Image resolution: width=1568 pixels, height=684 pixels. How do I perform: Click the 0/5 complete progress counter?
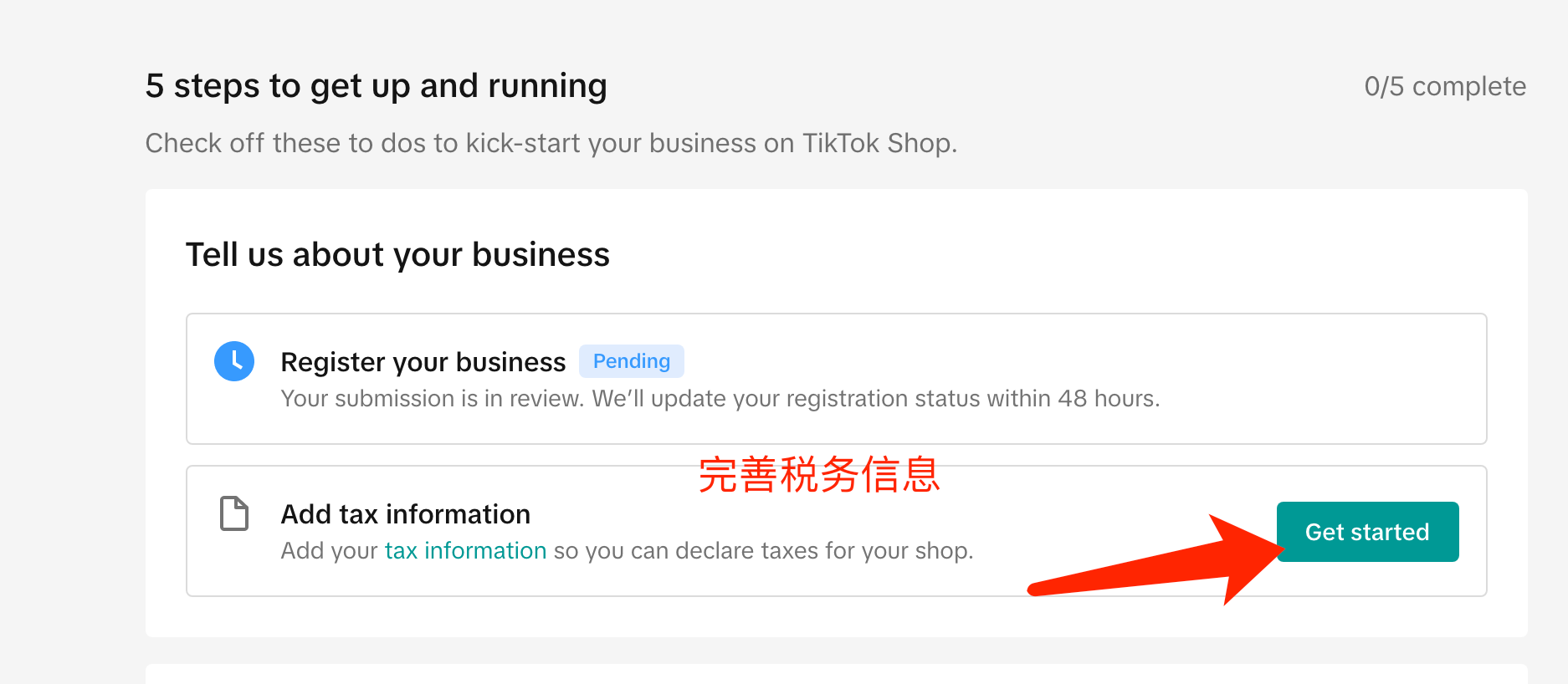pos(1445,86)
